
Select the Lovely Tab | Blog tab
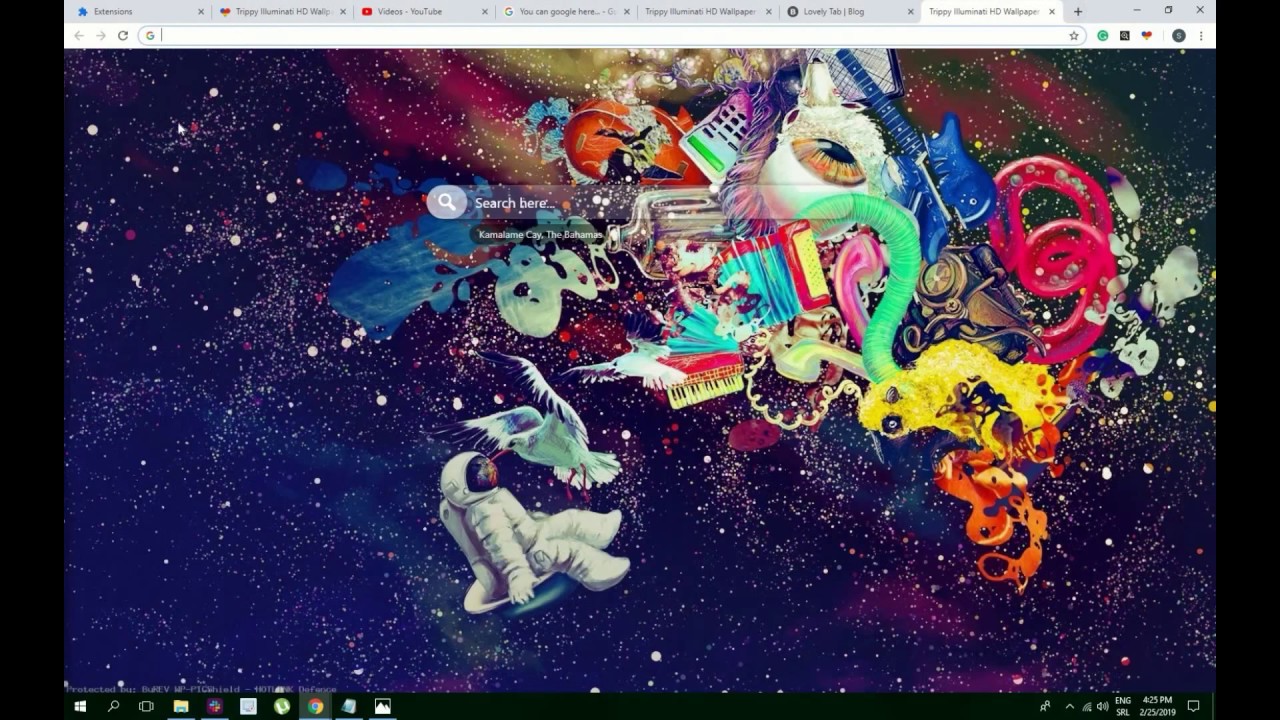pos(840,12)
